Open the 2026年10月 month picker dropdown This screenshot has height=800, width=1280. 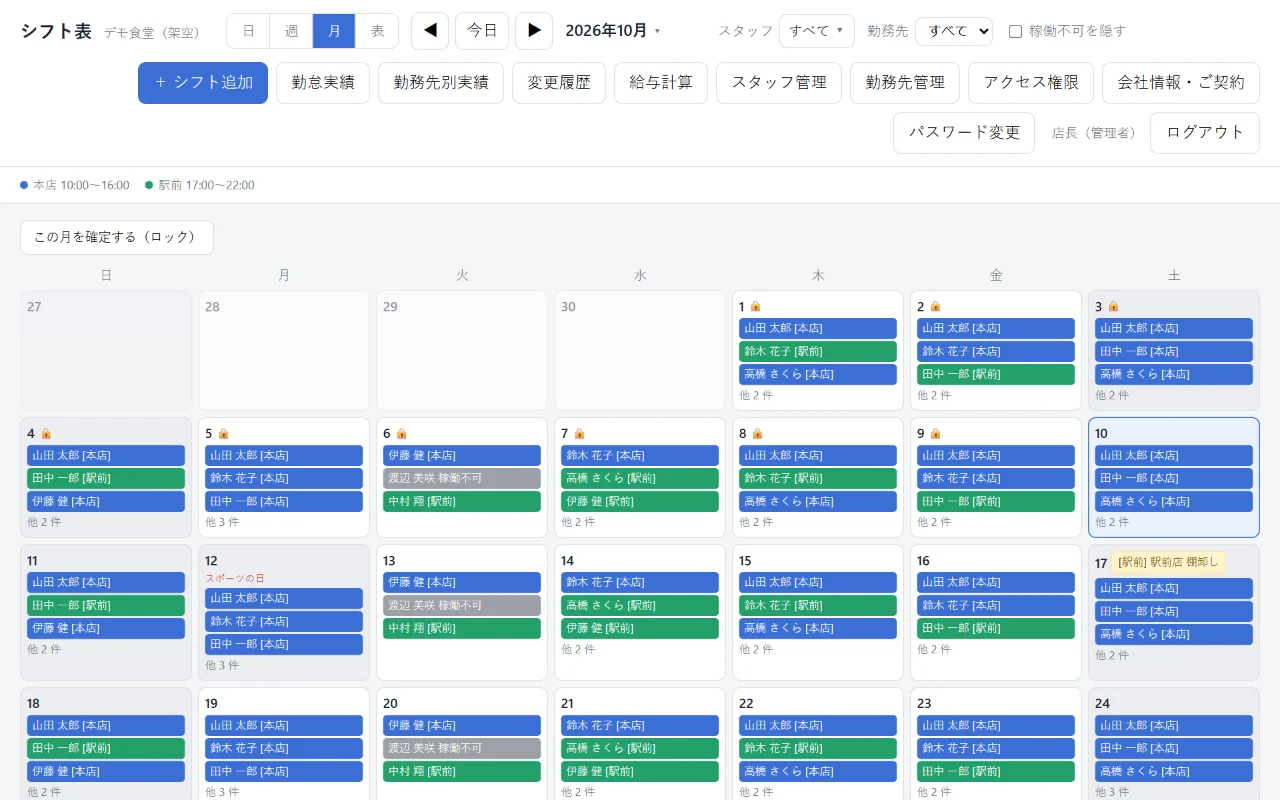coord(613,31)
